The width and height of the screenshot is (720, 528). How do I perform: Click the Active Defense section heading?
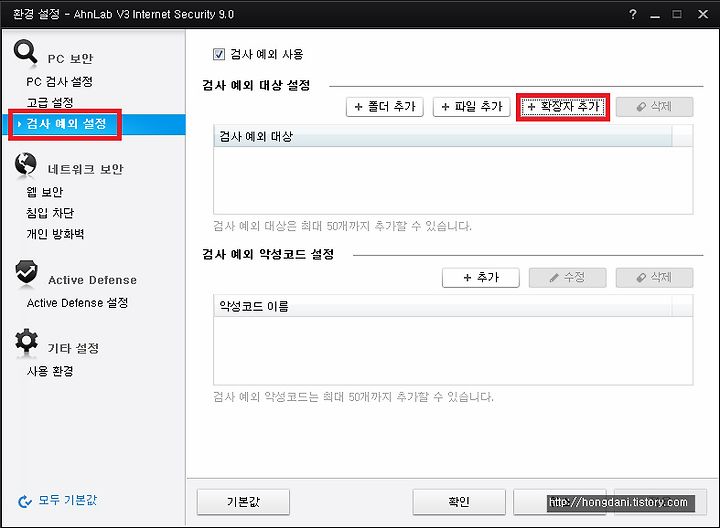tap(92, 280)
